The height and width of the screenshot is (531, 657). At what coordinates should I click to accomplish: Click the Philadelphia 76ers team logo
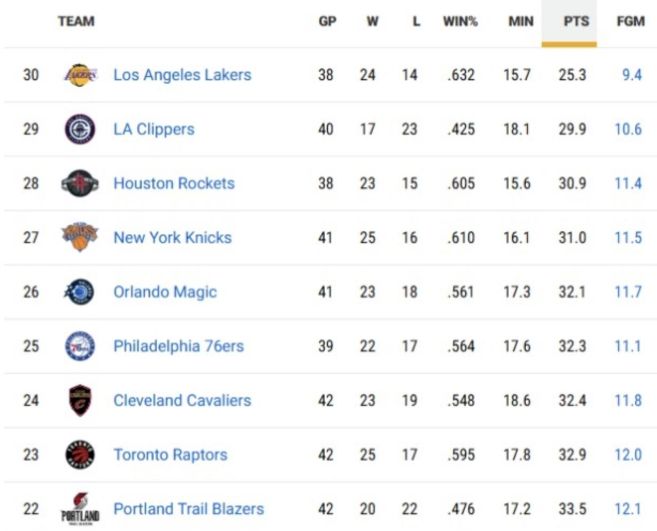(x=80, y=346)
